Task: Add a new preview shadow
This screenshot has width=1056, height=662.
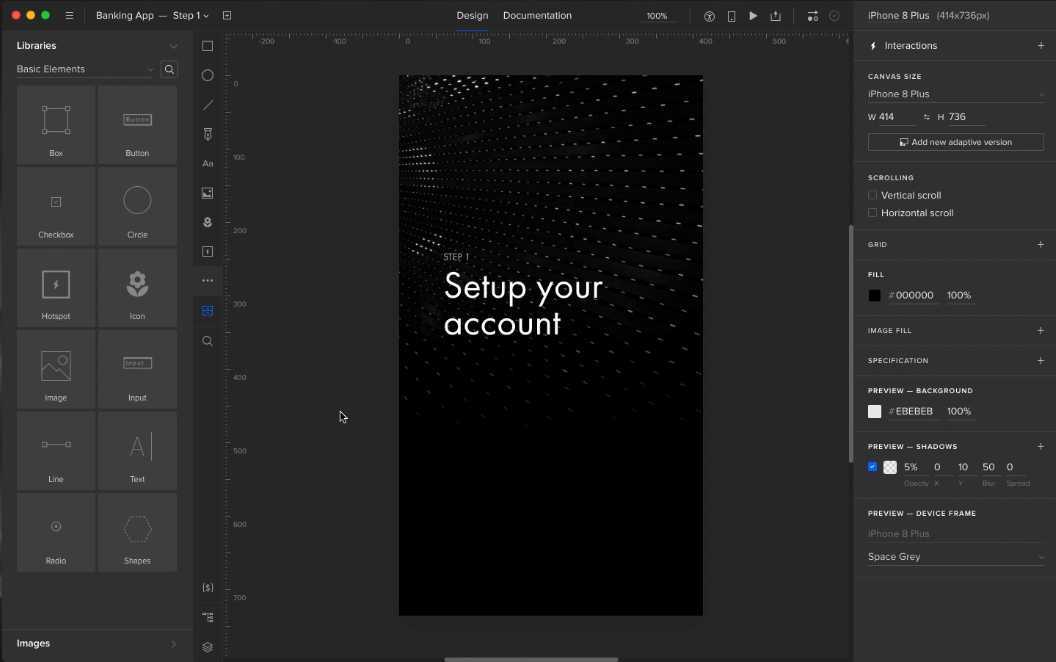Action: (1041, 446)
